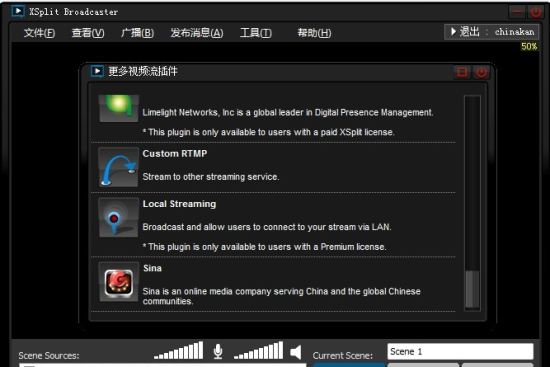
Task: Click the XSplit logo in plugin dialog title
Action: (97, 71)
